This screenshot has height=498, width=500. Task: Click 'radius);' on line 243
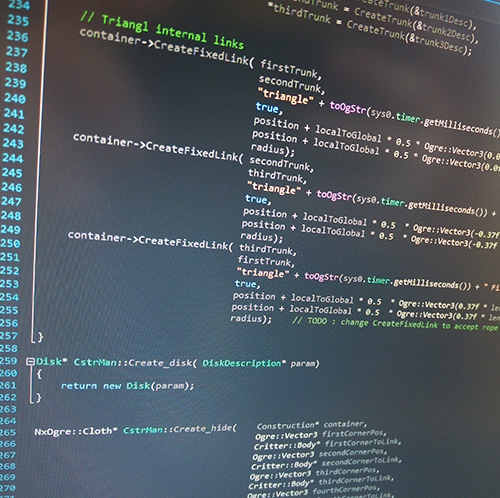pyautogui.click(x=273, y=149)
